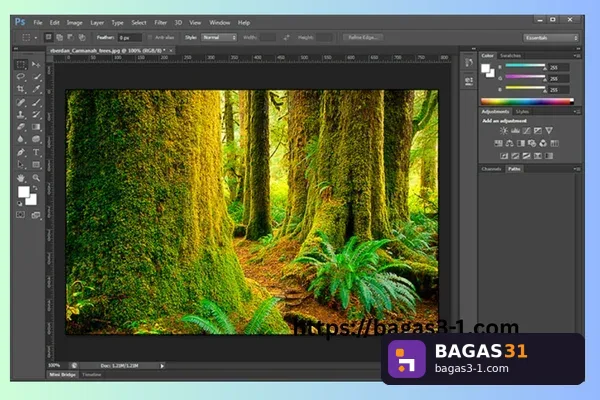Switch to the Swatches tab
This screenshot has width=600, height=400.
[x=510, y=56]
